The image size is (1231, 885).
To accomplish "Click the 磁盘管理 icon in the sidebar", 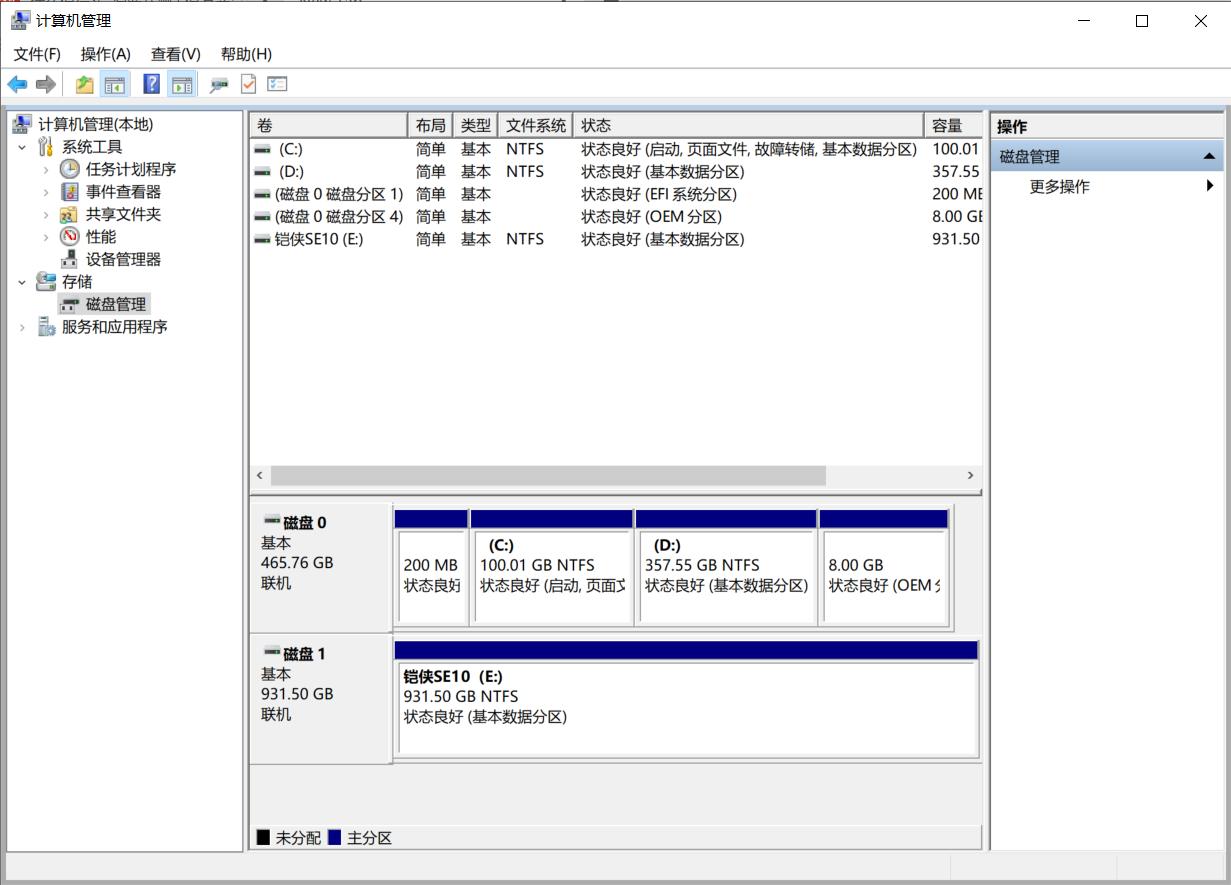I will tap(70, 303).
